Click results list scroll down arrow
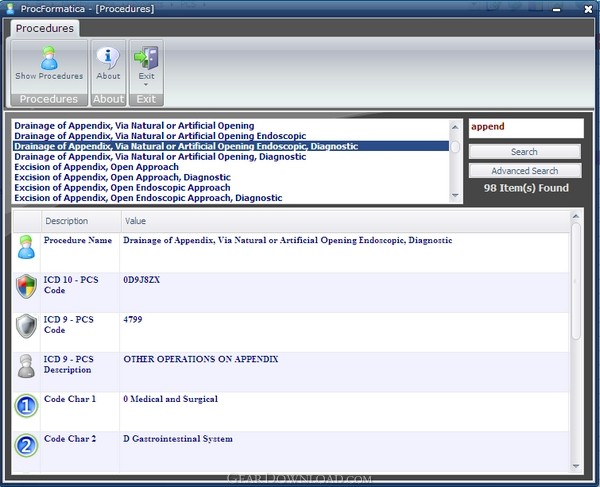600x487 pixels. (455, 195)
